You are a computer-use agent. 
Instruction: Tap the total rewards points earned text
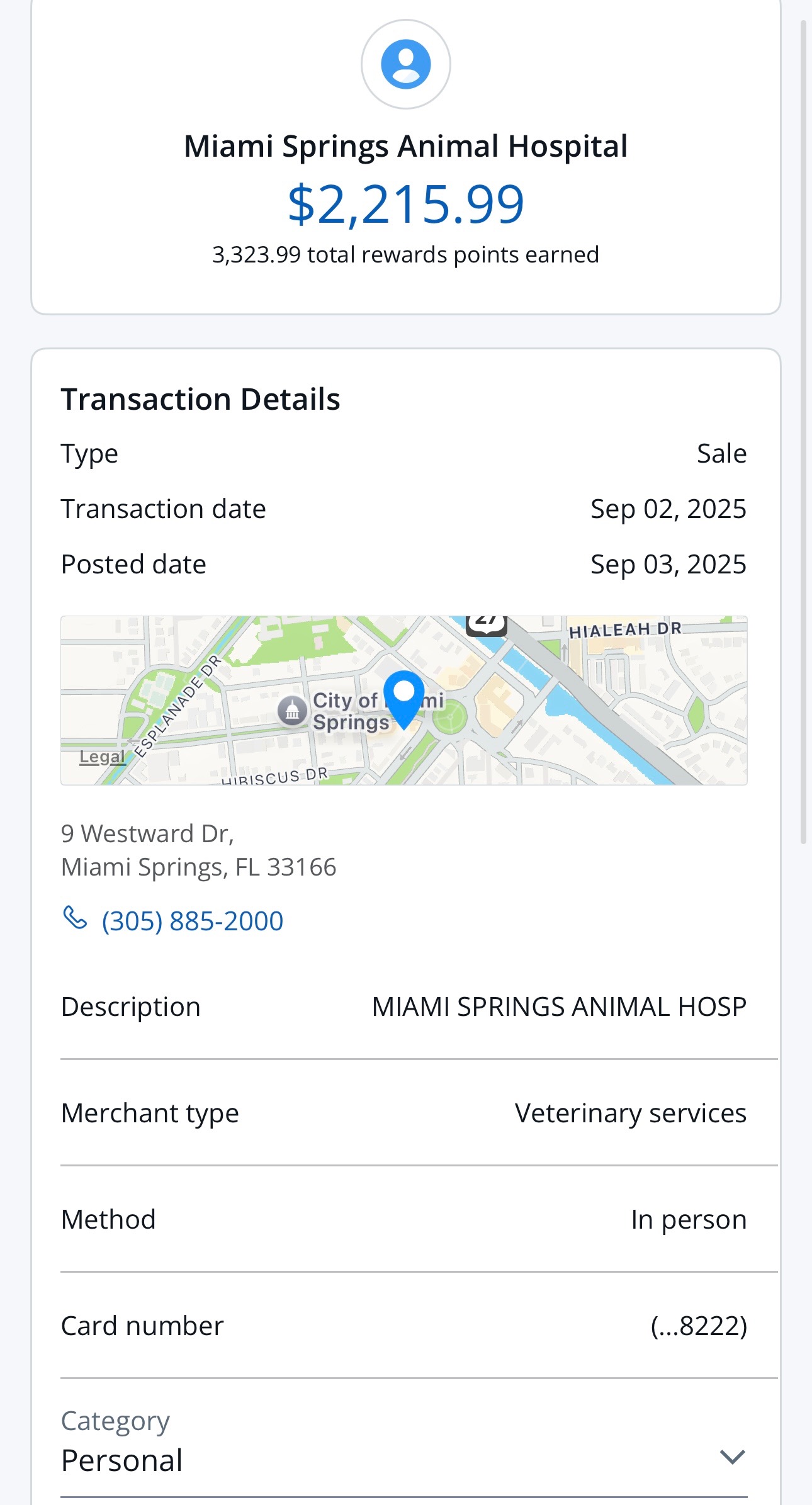pos(406,255)
